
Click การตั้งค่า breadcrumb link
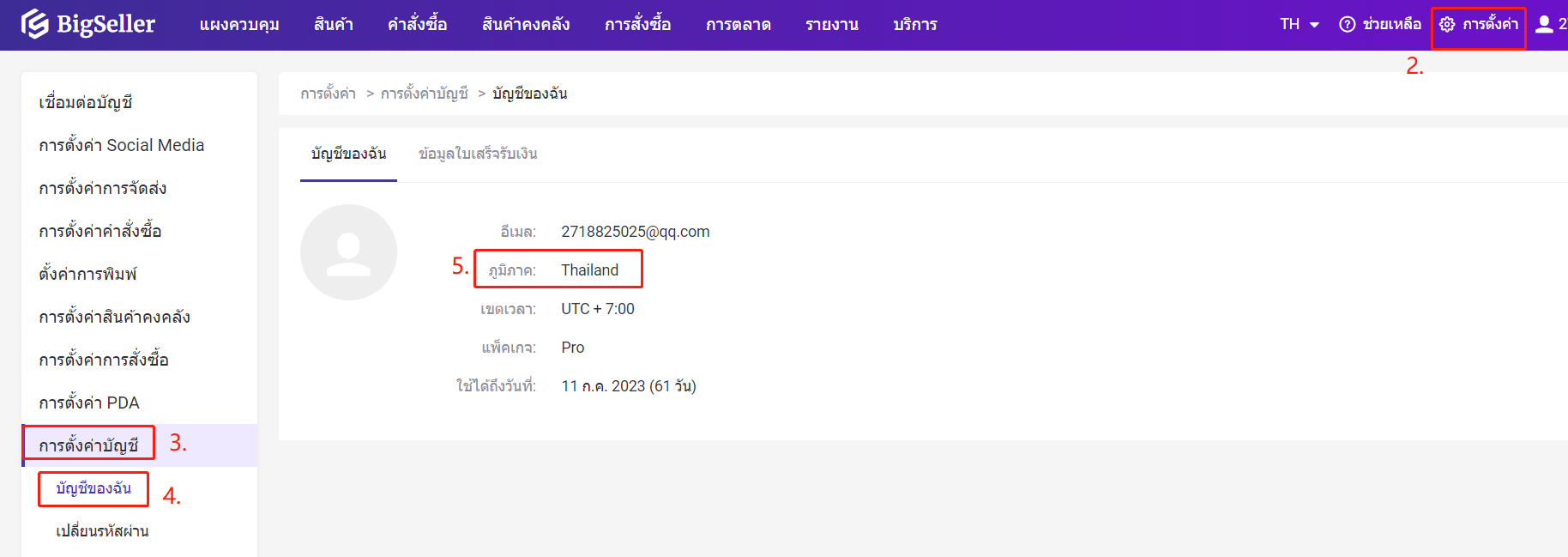(x=328, y=94)
